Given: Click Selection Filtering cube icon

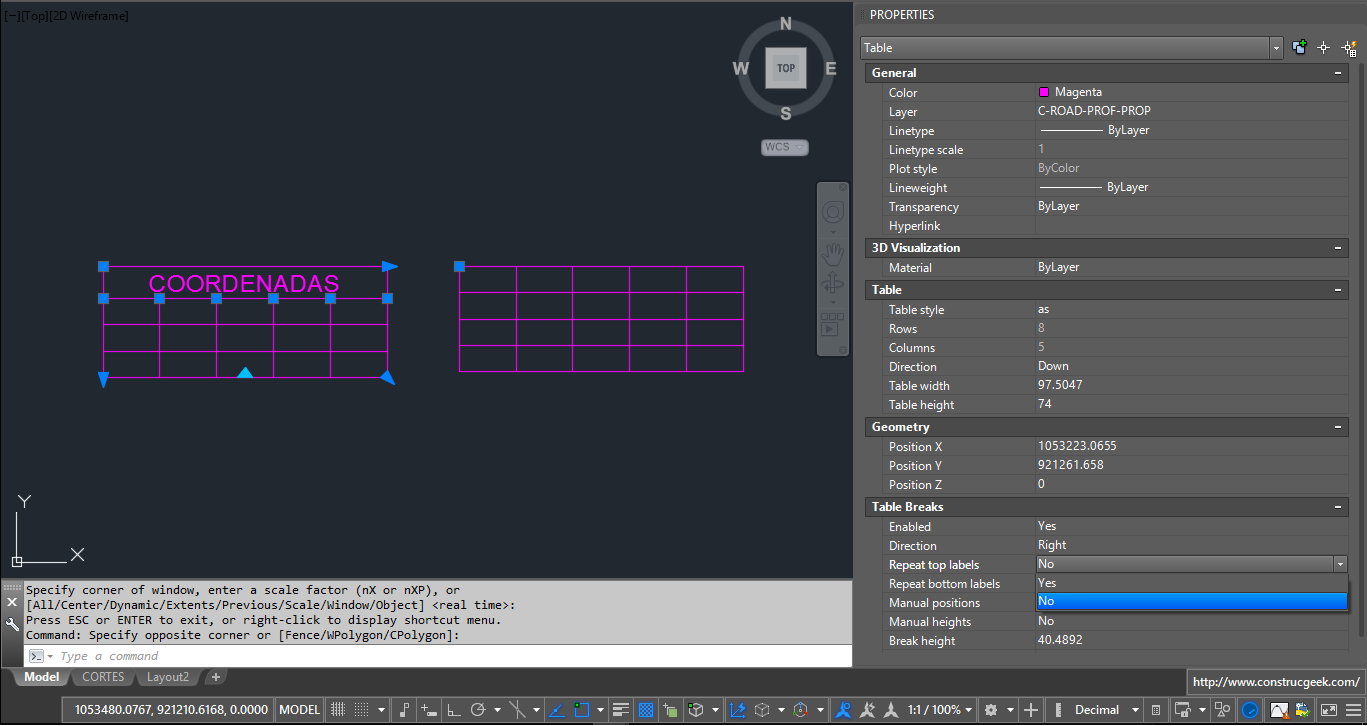Looking at the screenshot, I should coord(762,710).
